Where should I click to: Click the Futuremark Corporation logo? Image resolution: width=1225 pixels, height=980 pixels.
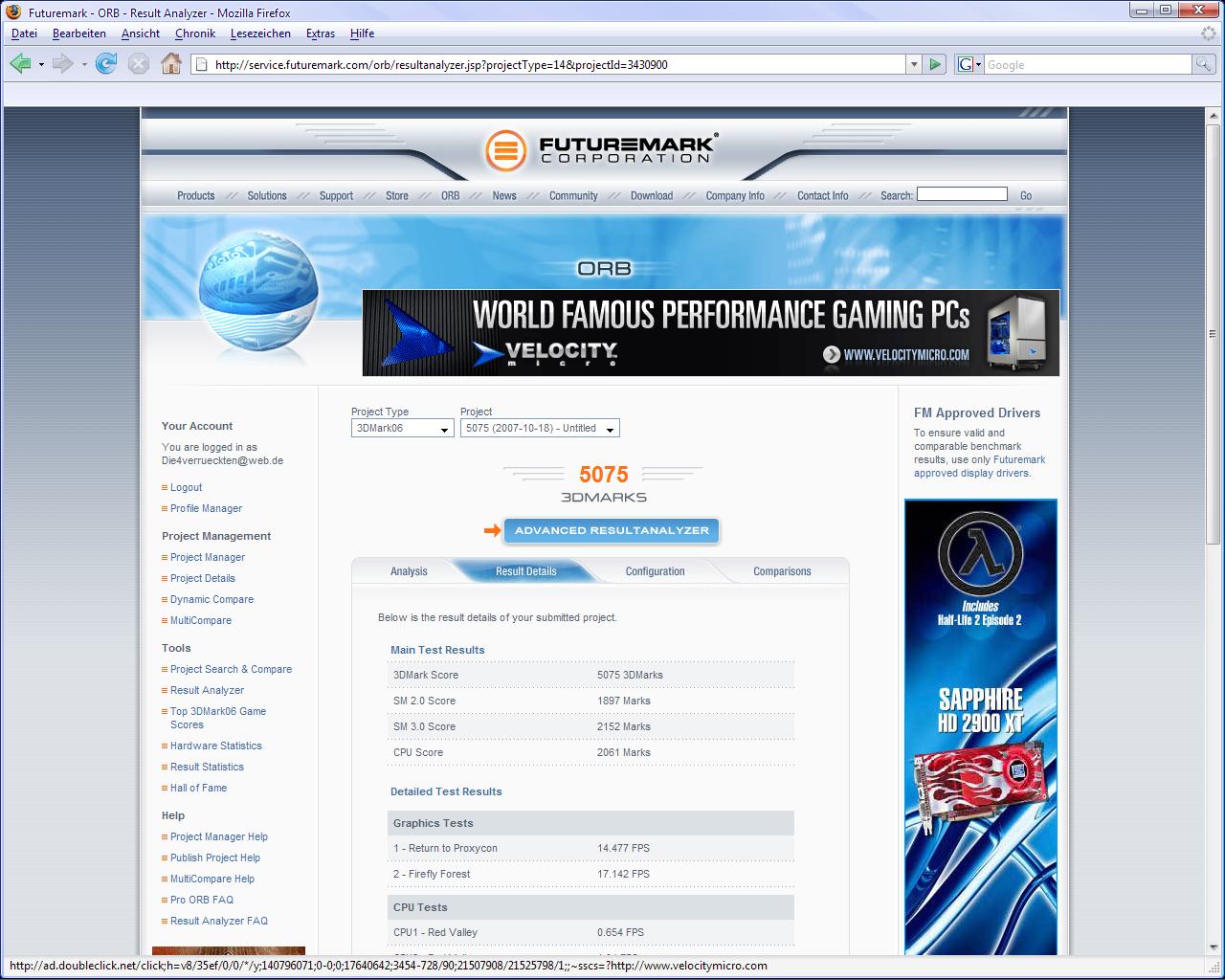pyautogui.click(x=601, y=149)
